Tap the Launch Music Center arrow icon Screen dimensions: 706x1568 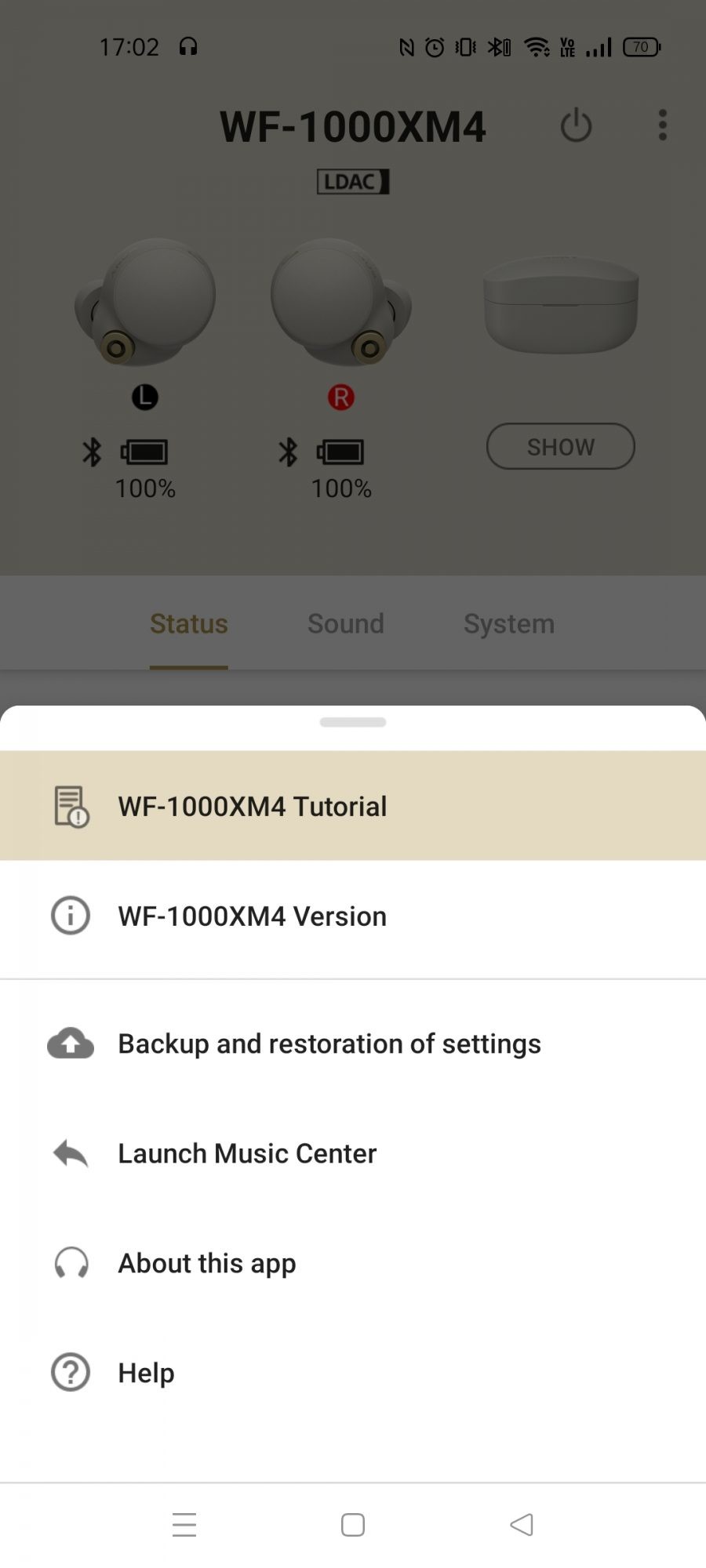pos(71,1153)
